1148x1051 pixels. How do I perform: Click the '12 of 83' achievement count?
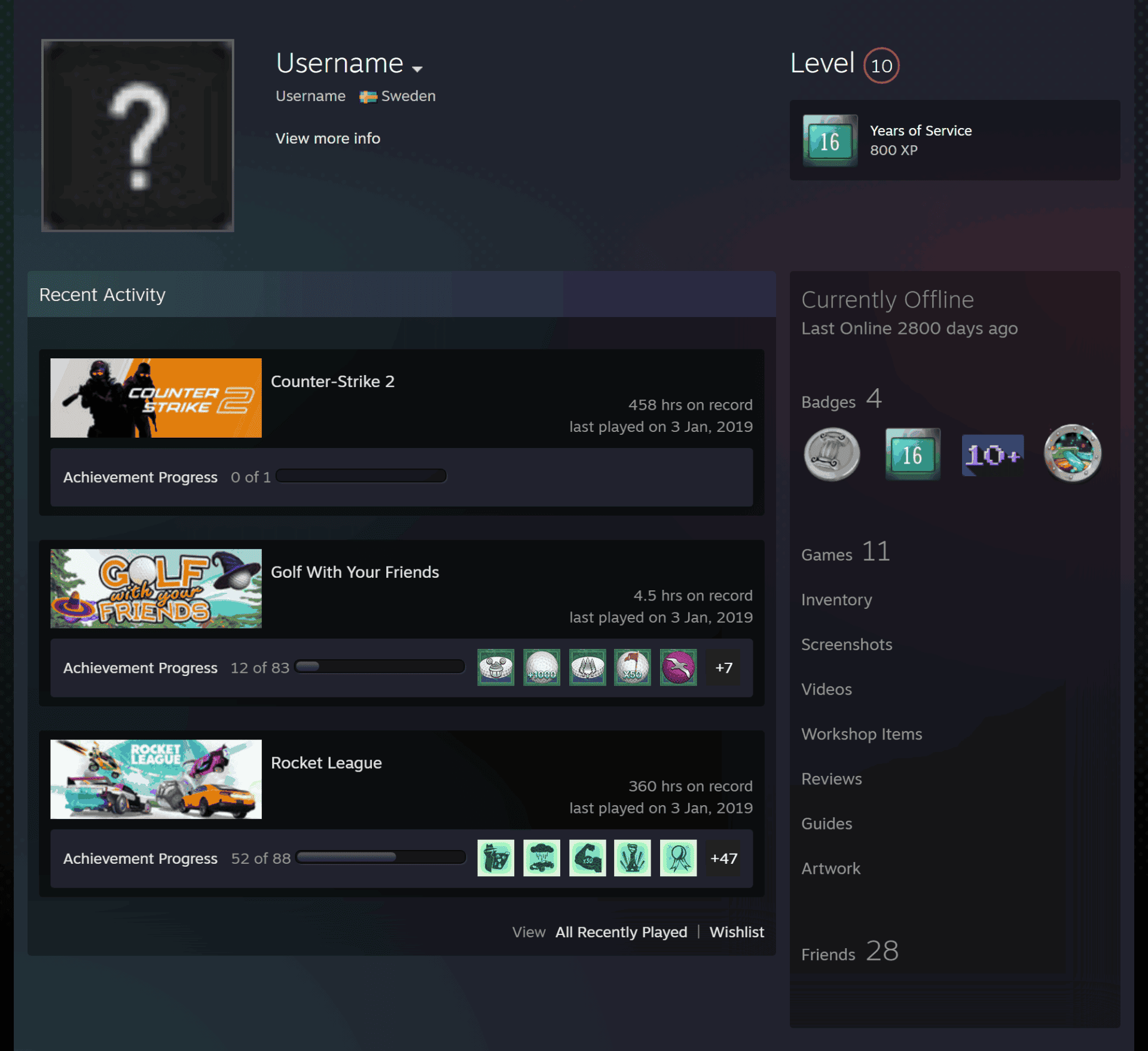click(x=260, y=668)
